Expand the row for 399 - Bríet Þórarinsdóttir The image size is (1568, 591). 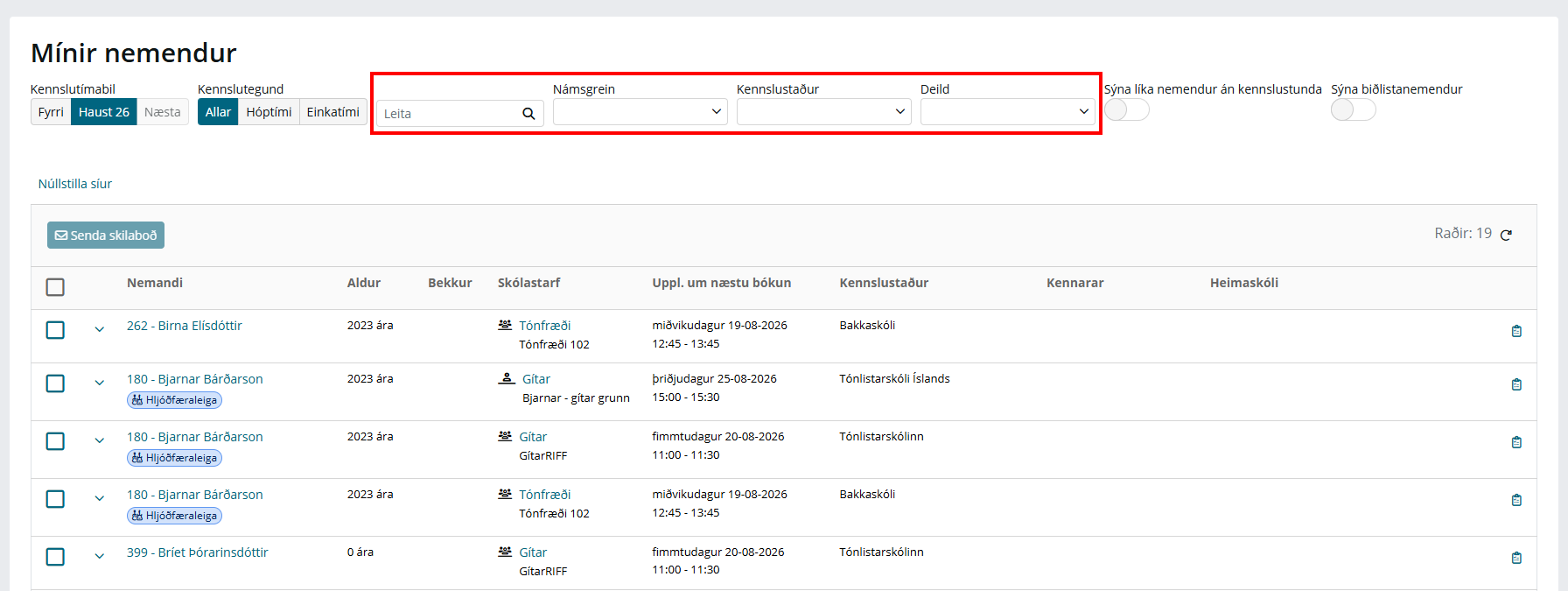(100, 556)
